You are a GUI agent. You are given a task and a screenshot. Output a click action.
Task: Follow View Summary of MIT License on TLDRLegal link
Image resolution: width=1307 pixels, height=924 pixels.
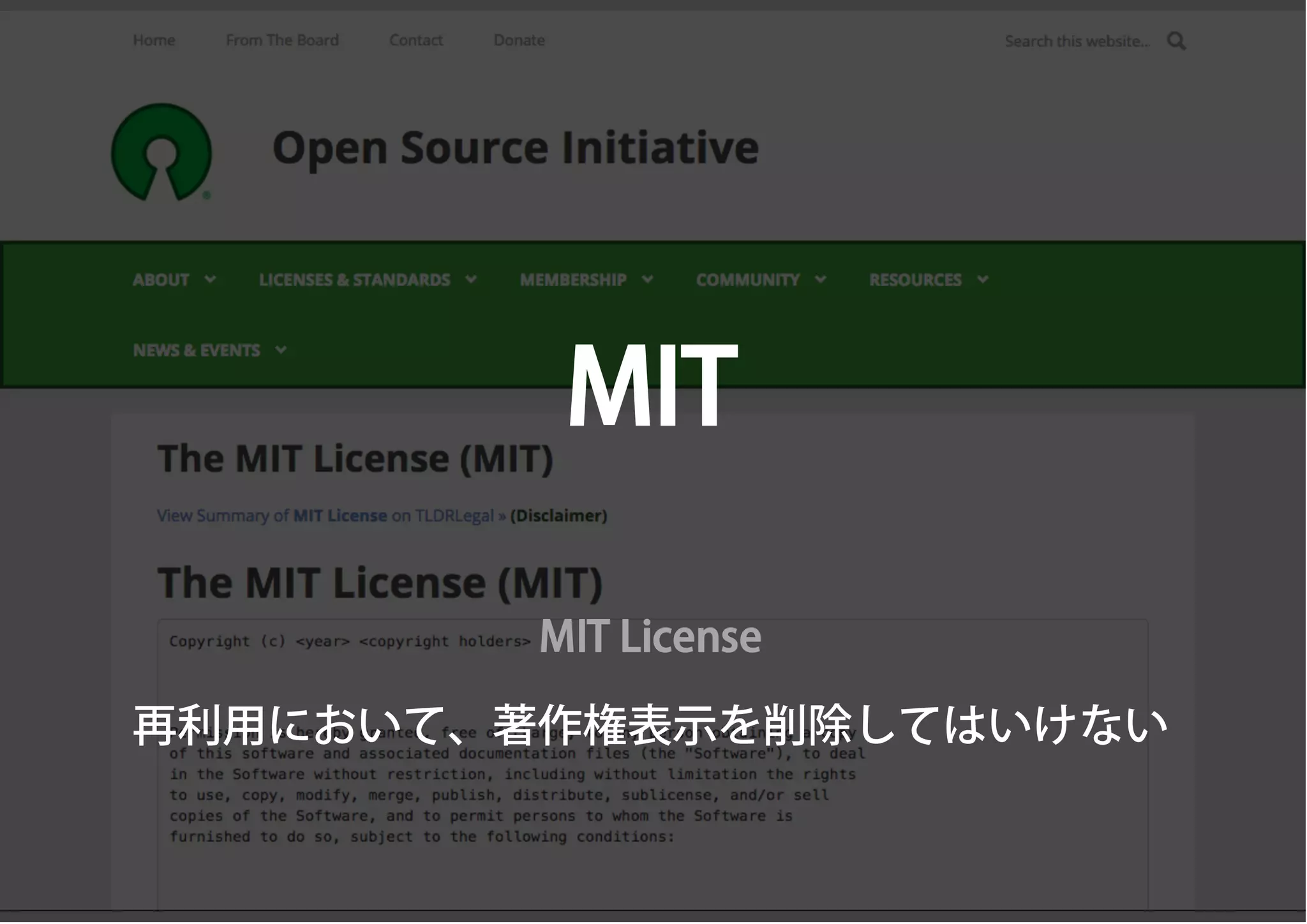tap(331, 516)
